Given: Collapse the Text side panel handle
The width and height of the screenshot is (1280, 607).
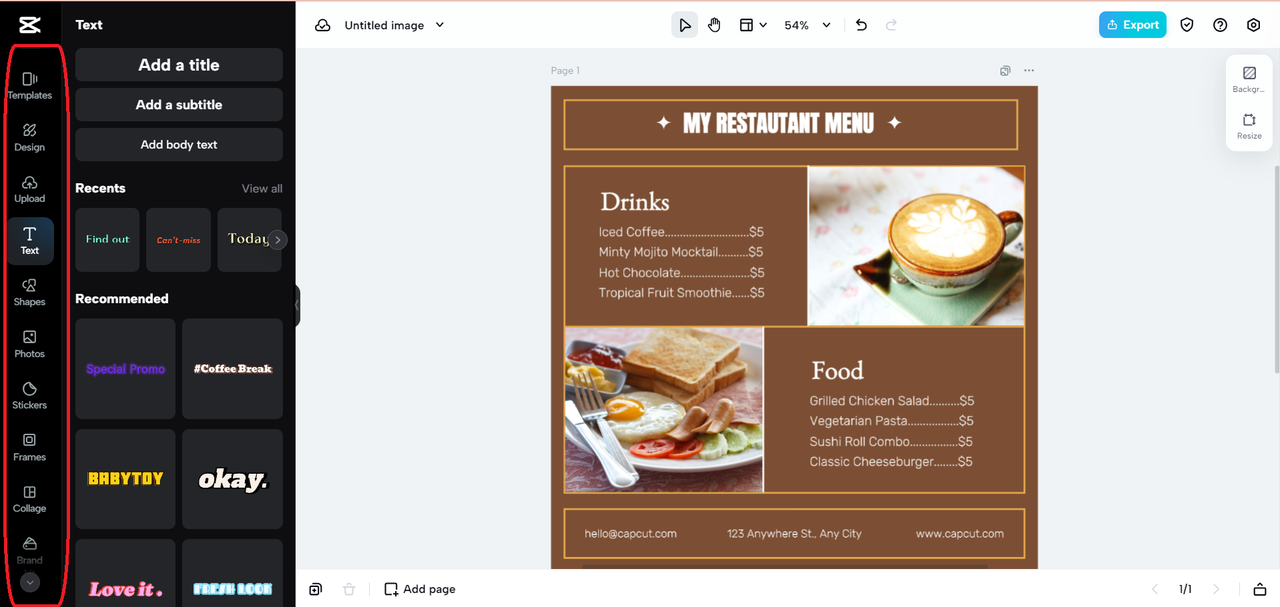Looking at the screenshot, I should [x=297, y=305].
